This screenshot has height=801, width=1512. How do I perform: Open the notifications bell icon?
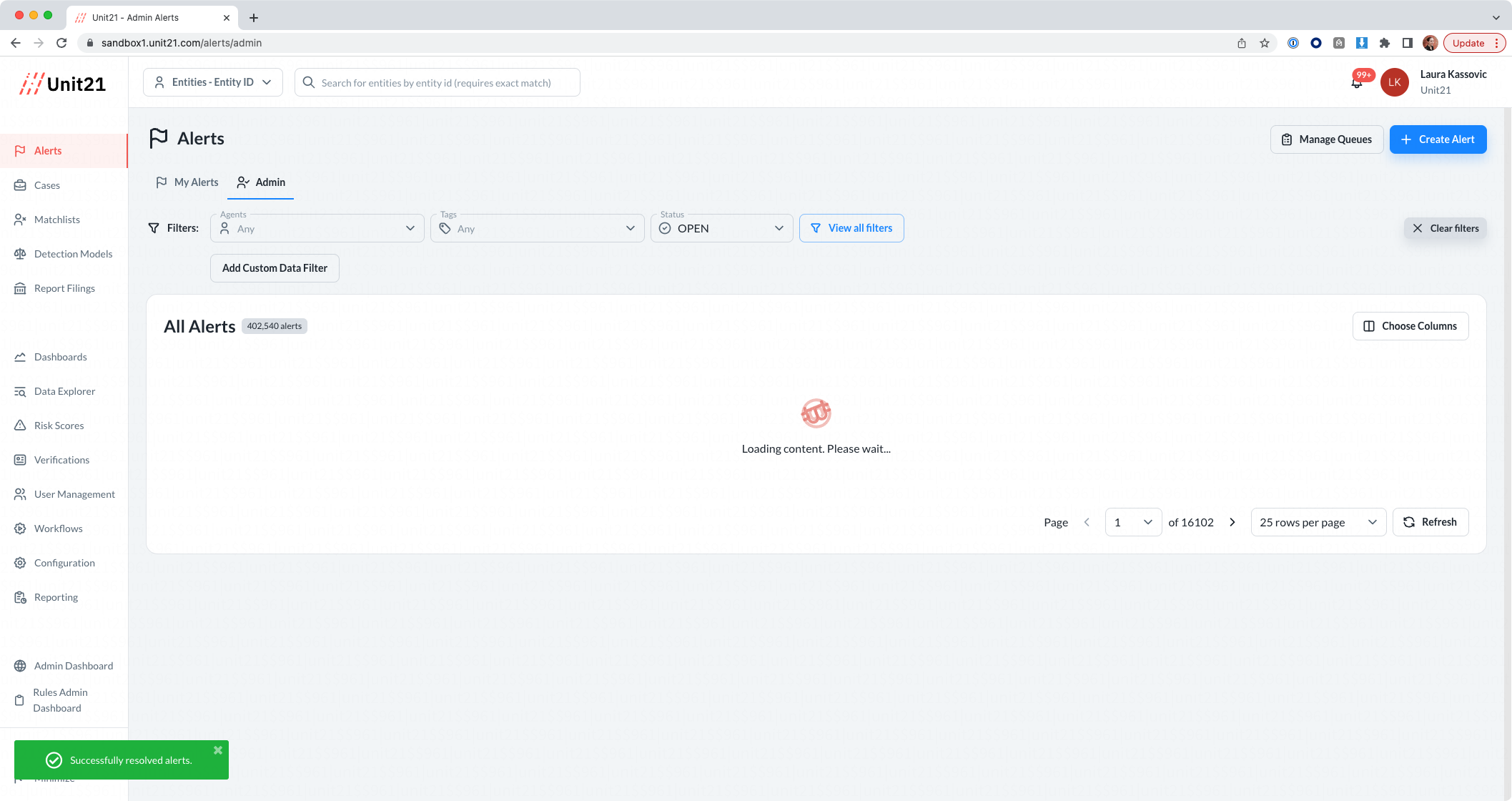pyautogui.click(x=1357, y=83)
